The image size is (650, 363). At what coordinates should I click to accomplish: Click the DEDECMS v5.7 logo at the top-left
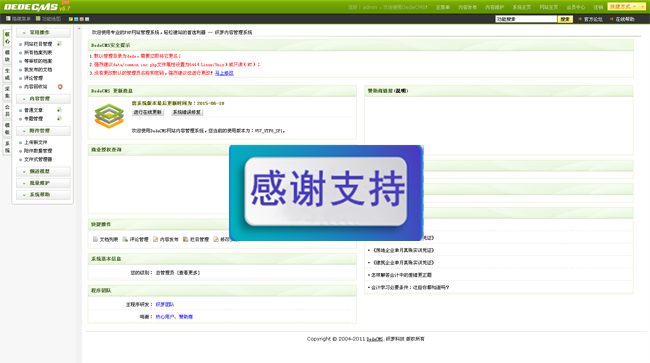[37, 7]
